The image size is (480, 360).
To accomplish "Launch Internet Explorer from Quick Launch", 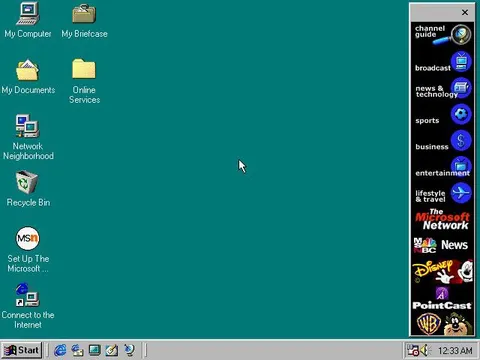I will [x=60, y=350].
